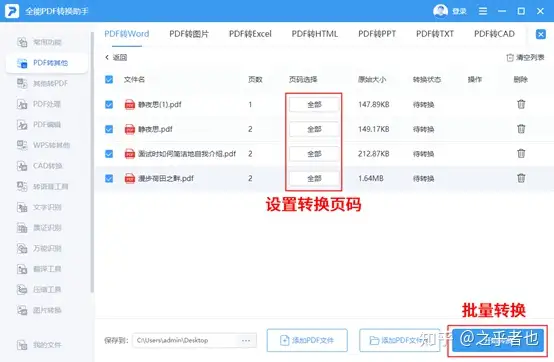Image resolution: width=554 pixels, height=362 pixels.
Task: Switch to the PDF转PPT tab
Action: pos(377,34)
